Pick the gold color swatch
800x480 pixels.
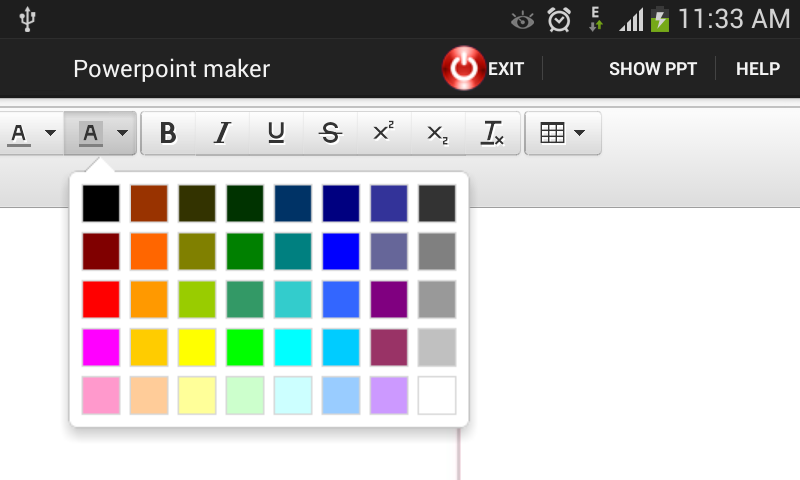pyautogui.click(x=149, y=347)
